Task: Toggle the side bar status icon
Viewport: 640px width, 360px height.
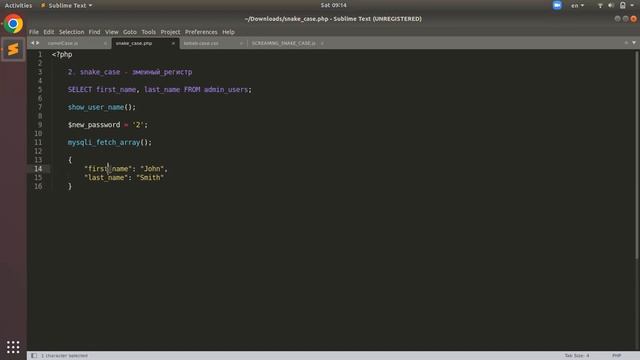Action: point(34,356)
